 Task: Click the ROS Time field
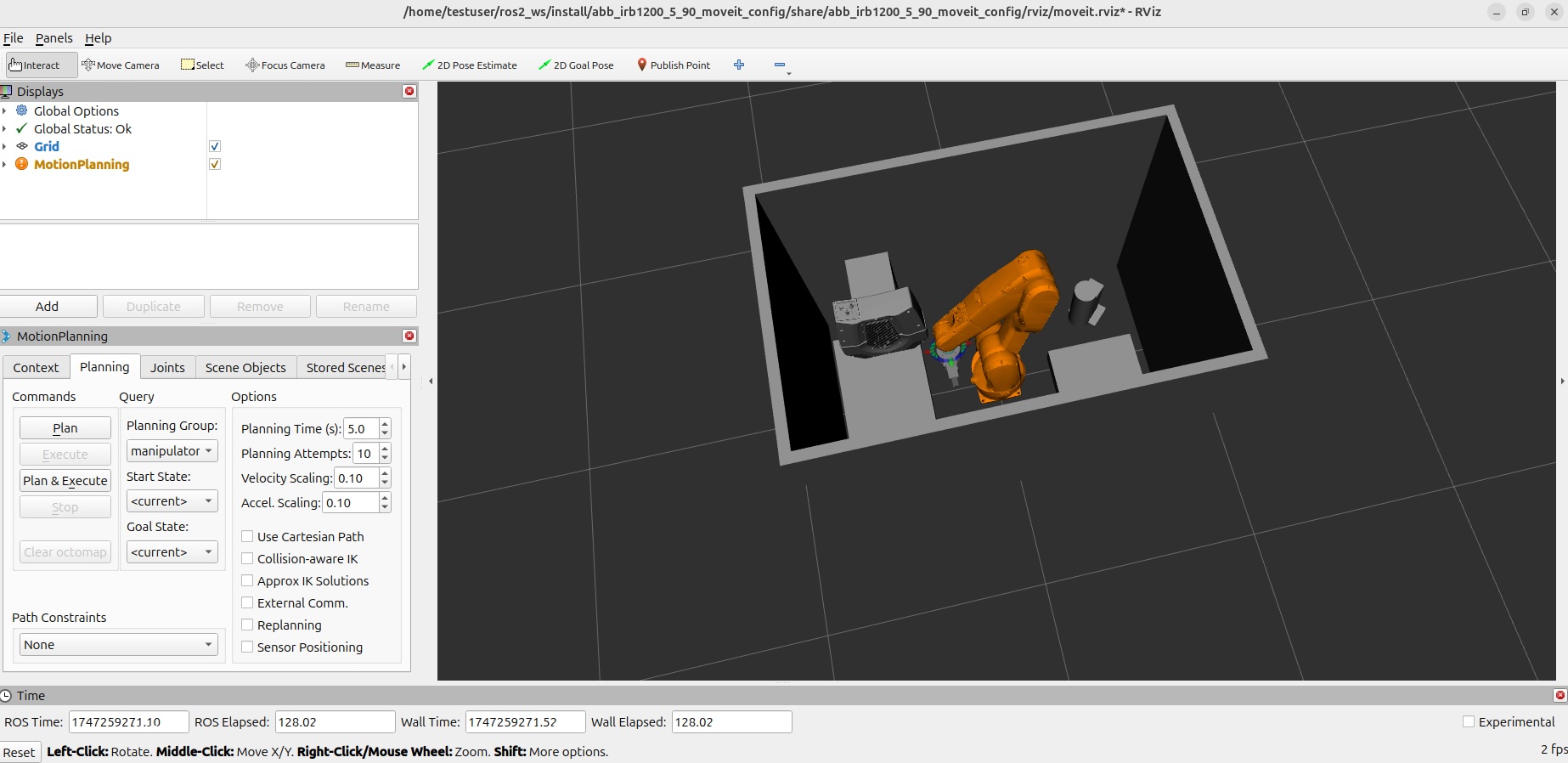click(x=128, y=722)
